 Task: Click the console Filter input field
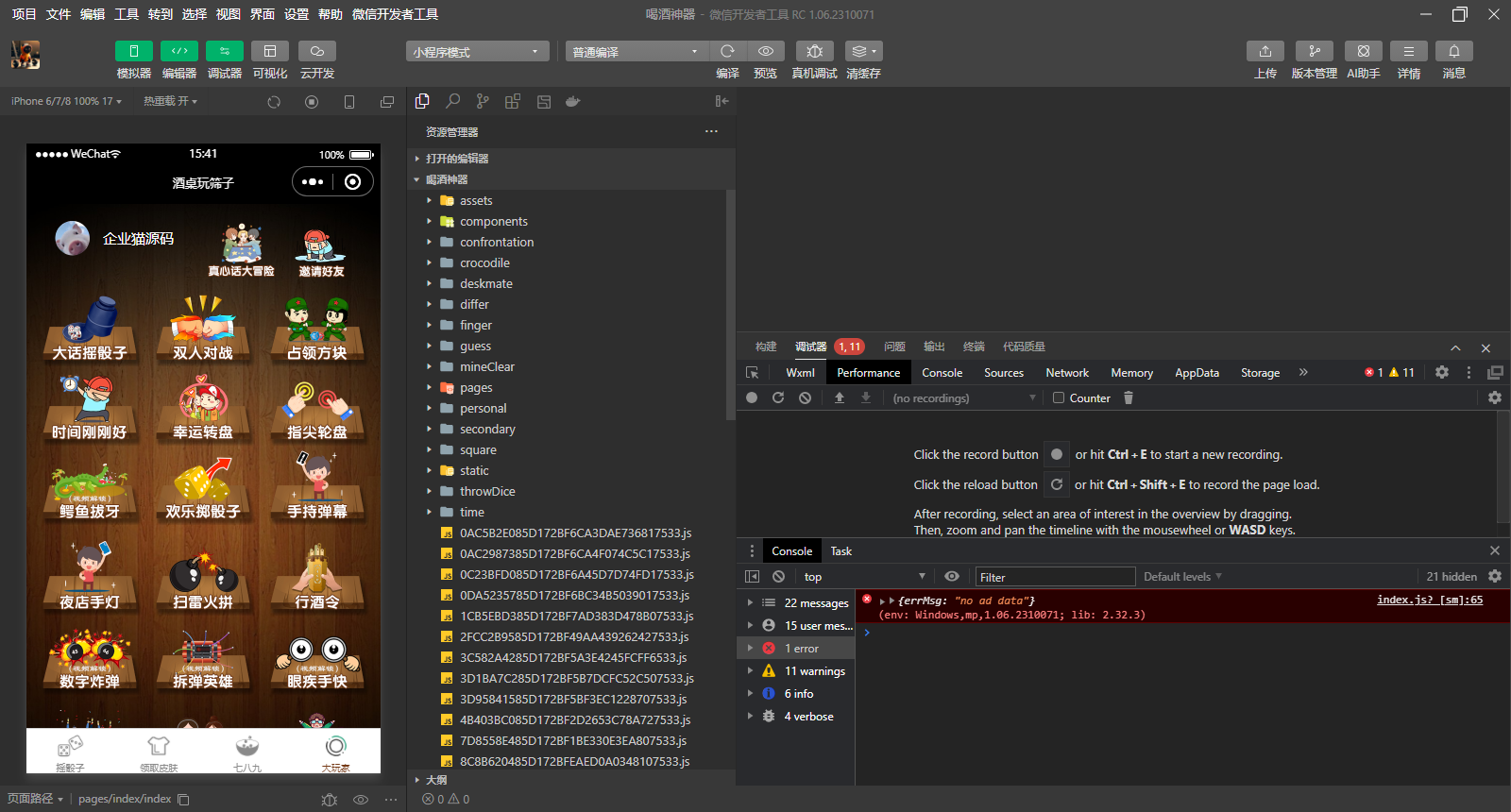(1054, 577)
